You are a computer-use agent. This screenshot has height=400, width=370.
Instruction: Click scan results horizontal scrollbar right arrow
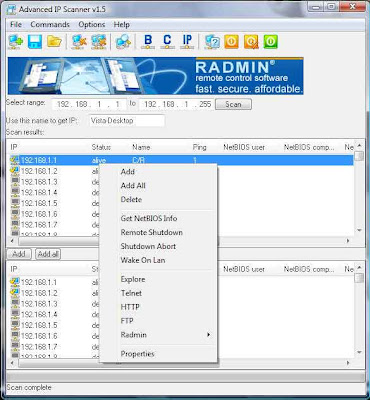point(348,240)
